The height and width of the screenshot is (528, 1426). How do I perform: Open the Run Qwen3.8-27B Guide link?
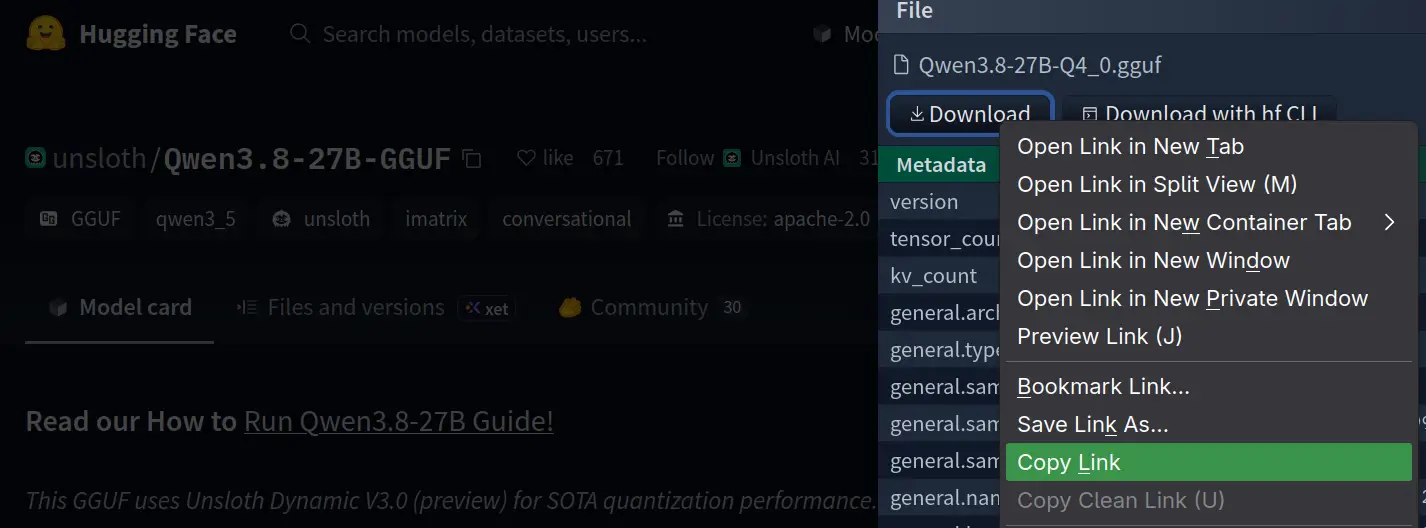399,421
